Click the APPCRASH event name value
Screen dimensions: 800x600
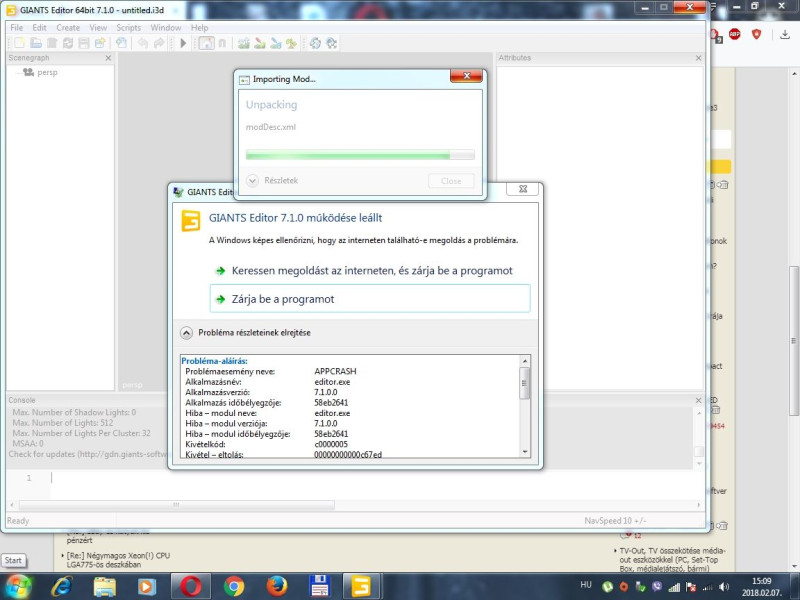[x=335, y=371]
